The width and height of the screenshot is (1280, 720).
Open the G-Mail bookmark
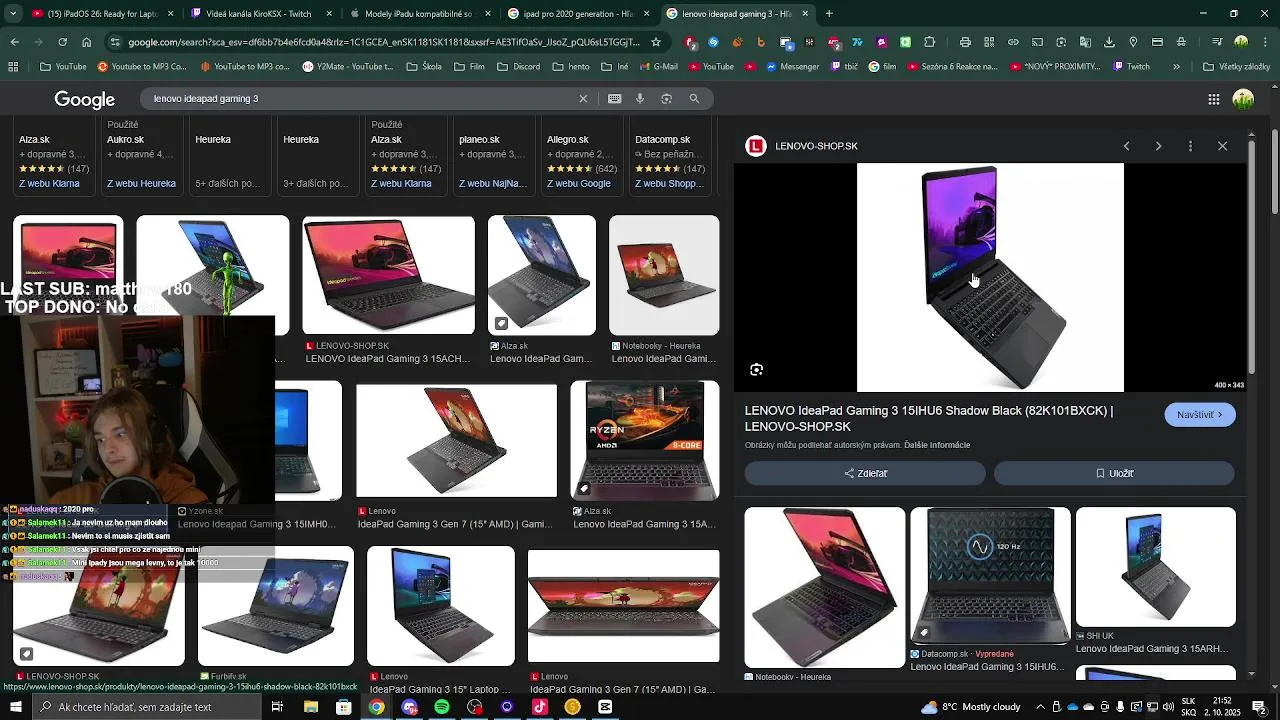[x=658, y=67]
